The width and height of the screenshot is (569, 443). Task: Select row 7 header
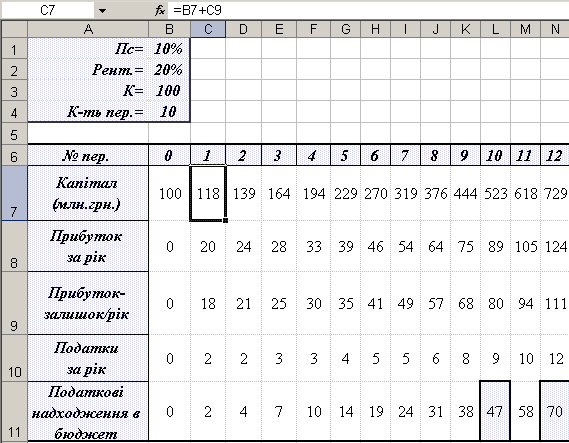pos(14,193)
